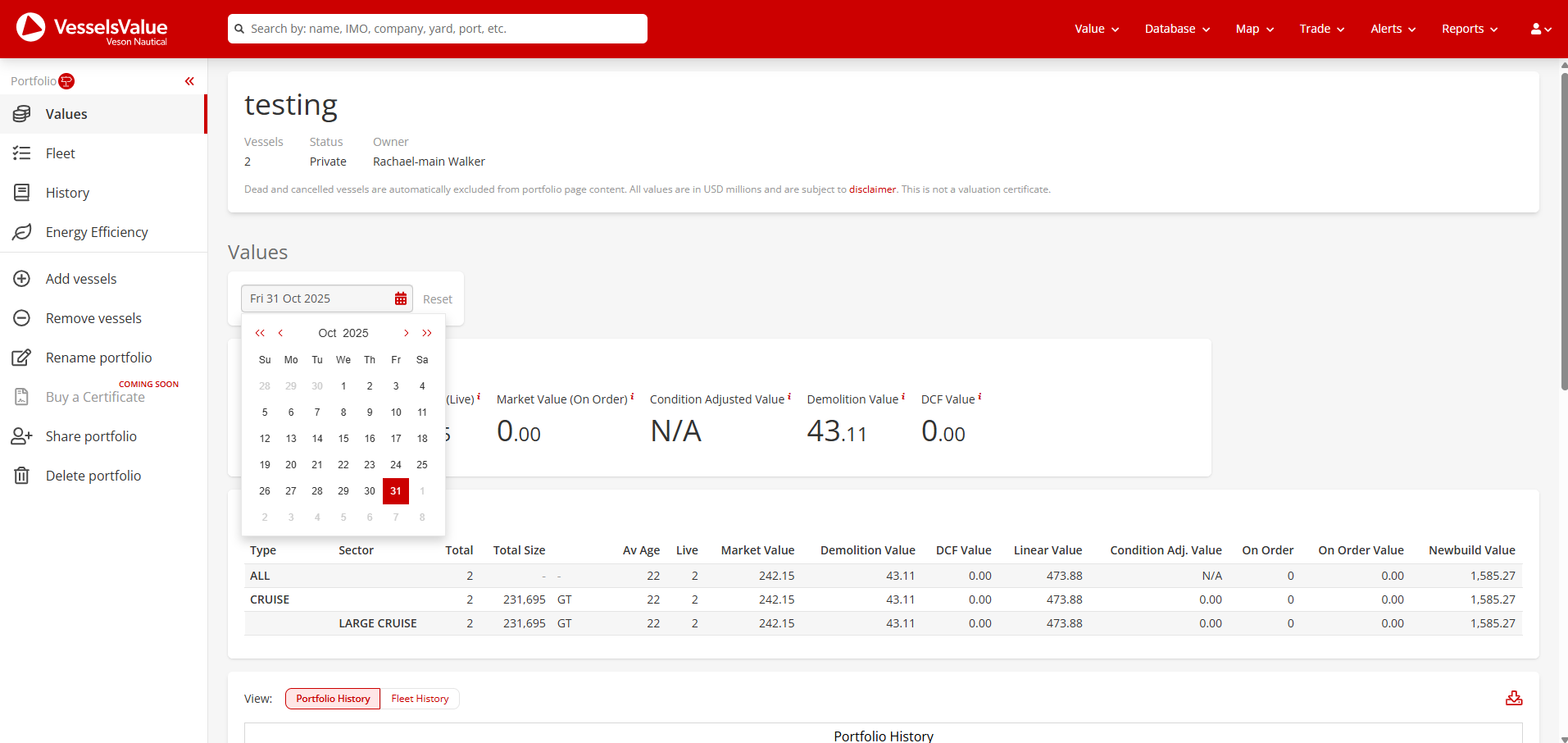Switch view to Fleet History
The width and height of the screenshot is (1568, 743).
pos(420,699)
